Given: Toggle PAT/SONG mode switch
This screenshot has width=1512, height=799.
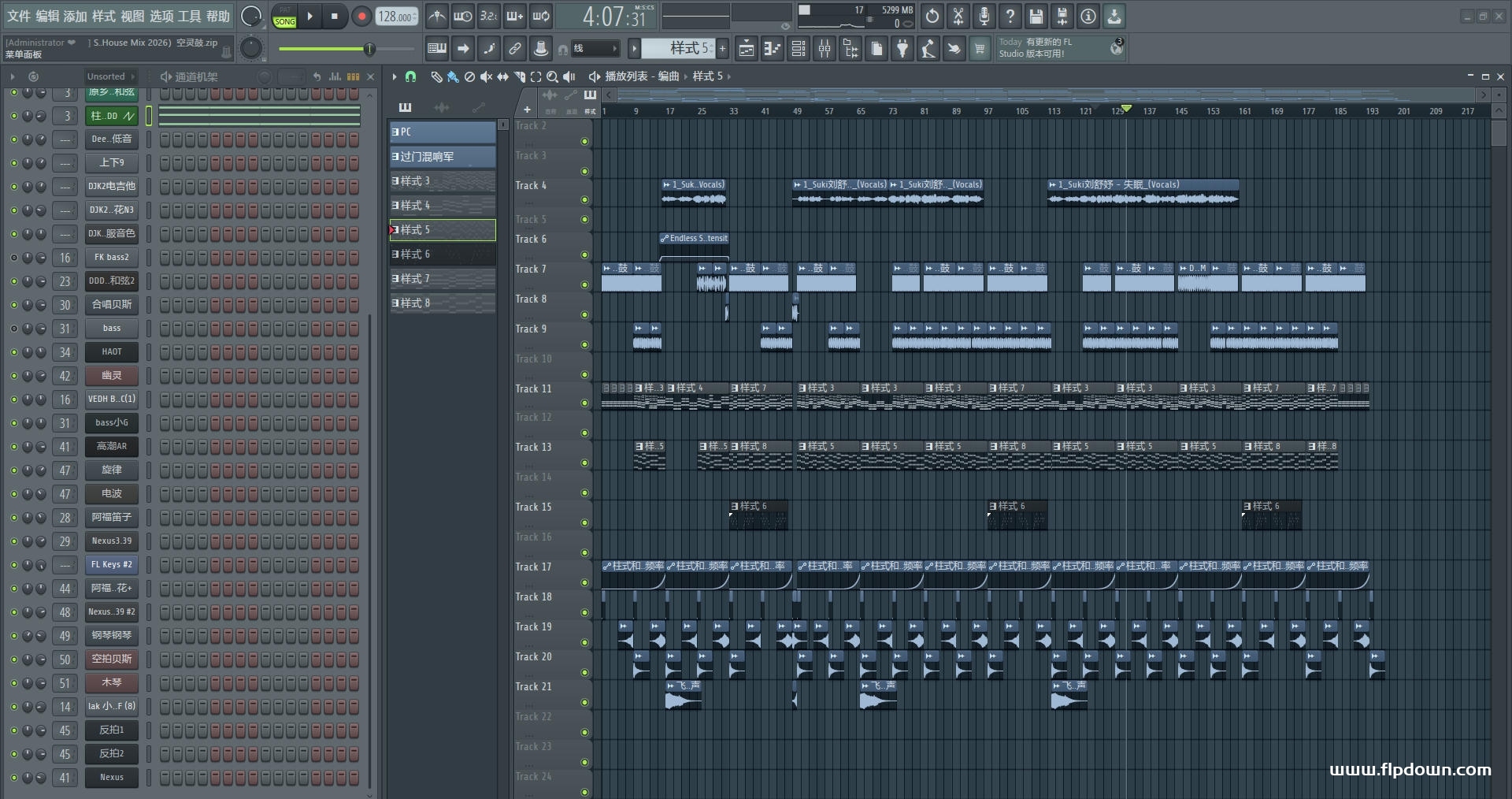Looking at the screenshot, I should tap(285, 17).
